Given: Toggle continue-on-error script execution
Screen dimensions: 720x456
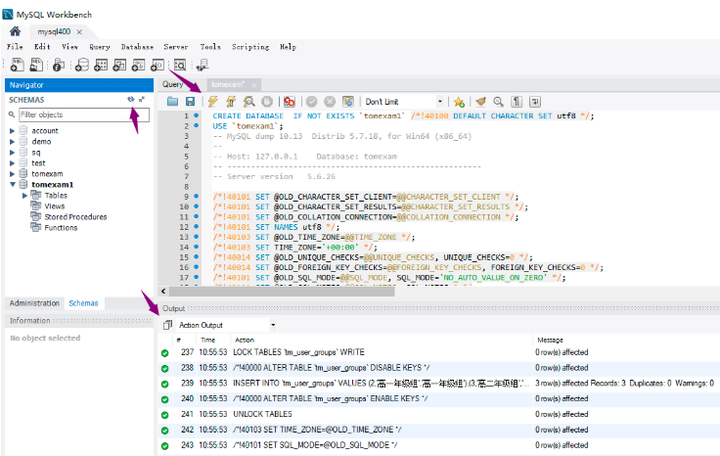Looking at the screenshot, I should [289, 101].
